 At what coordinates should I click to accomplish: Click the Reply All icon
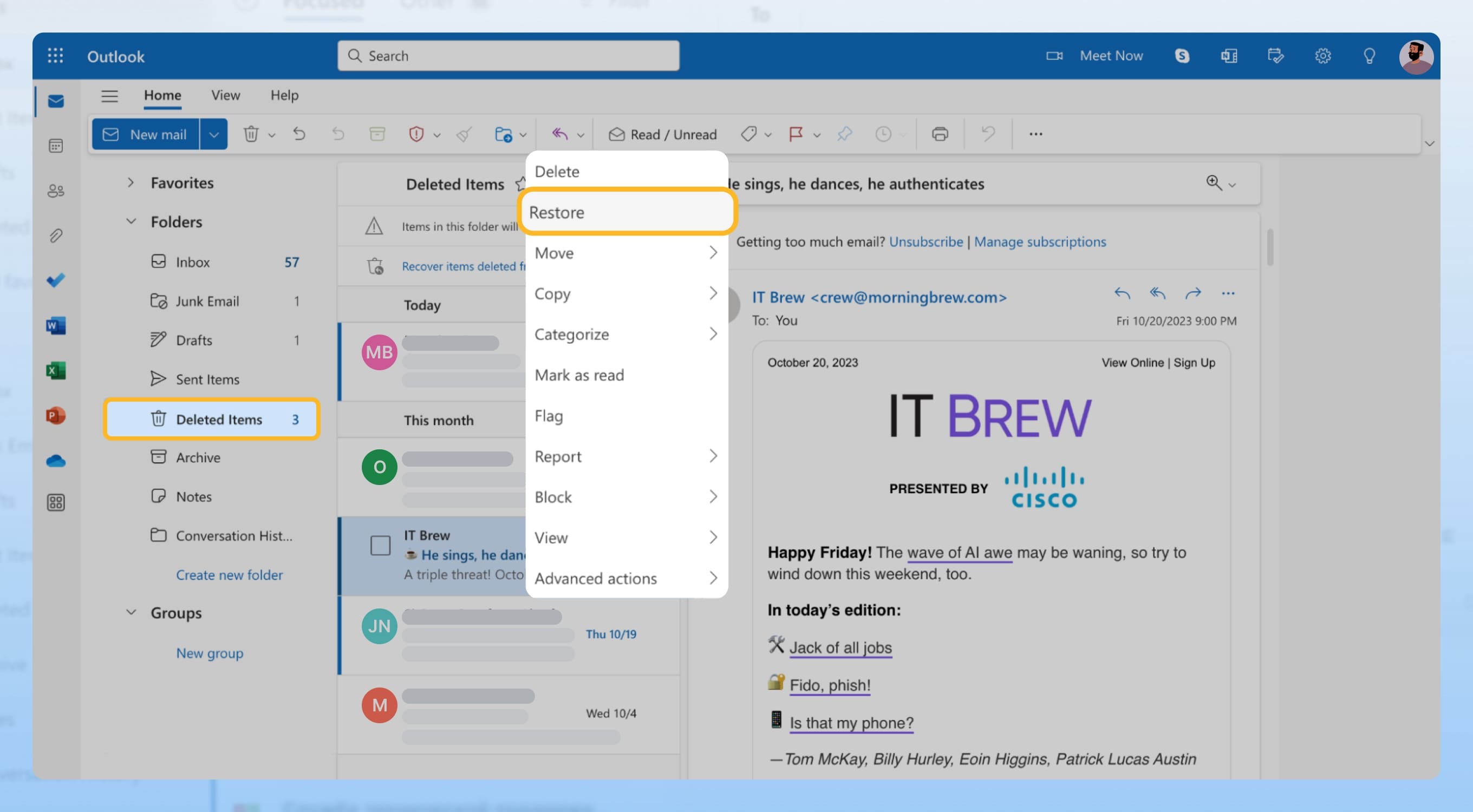click(x=1156, y=294)
